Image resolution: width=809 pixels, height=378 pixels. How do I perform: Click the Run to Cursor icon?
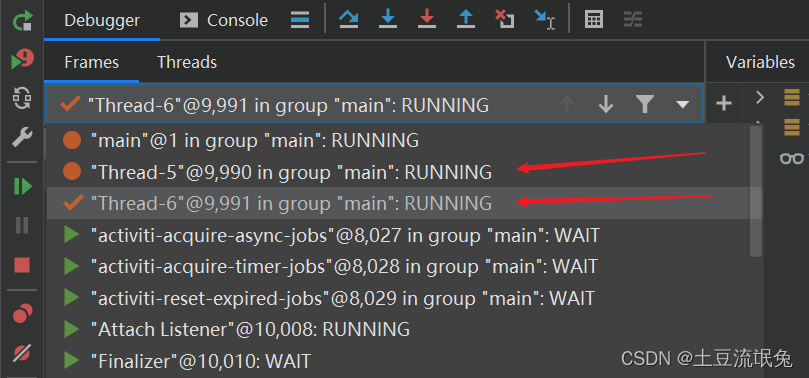pos(544,20)
